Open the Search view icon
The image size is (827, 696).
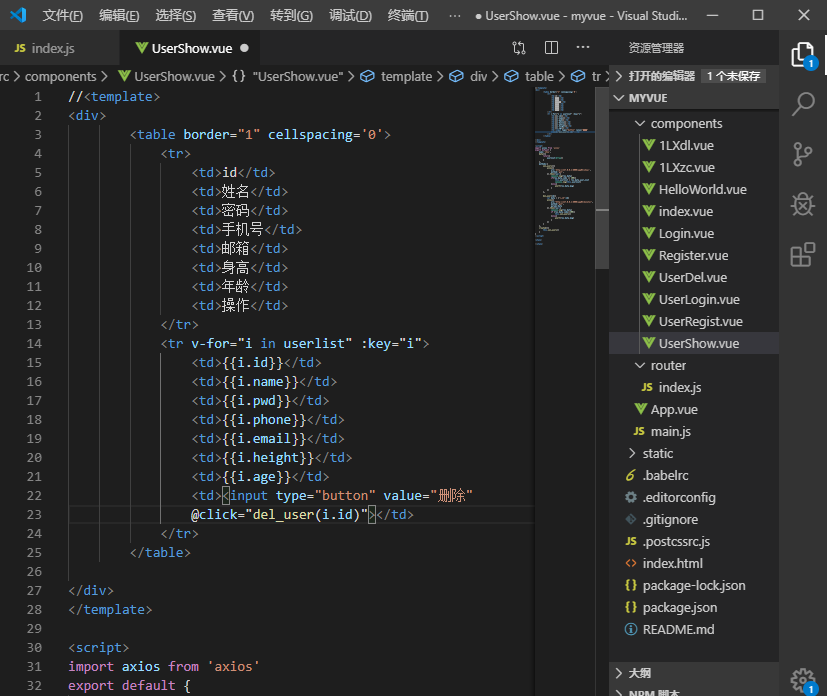pyautogui.click(x=802, y=103)
